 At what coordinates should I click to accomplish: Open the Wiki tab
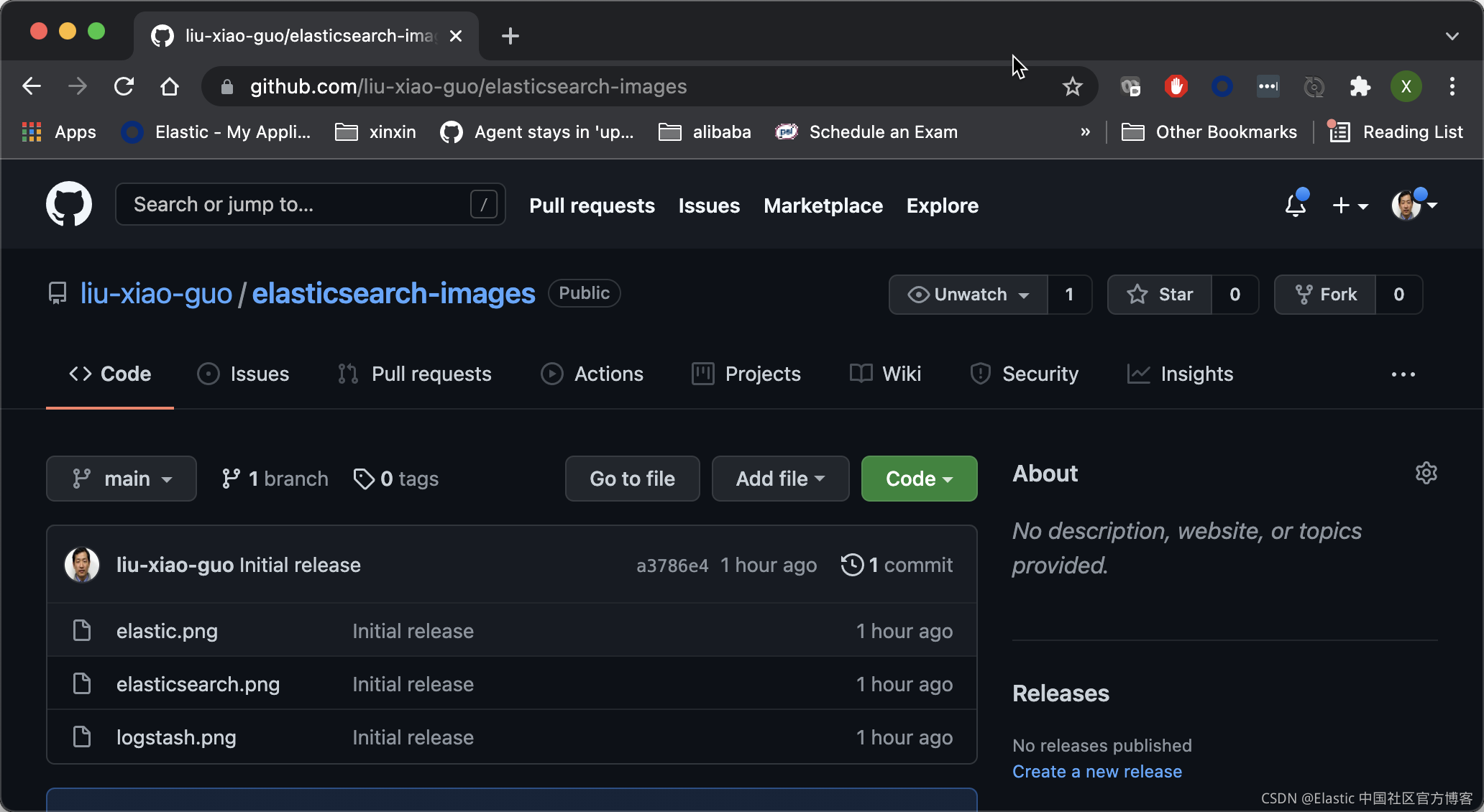pos(885,374)
